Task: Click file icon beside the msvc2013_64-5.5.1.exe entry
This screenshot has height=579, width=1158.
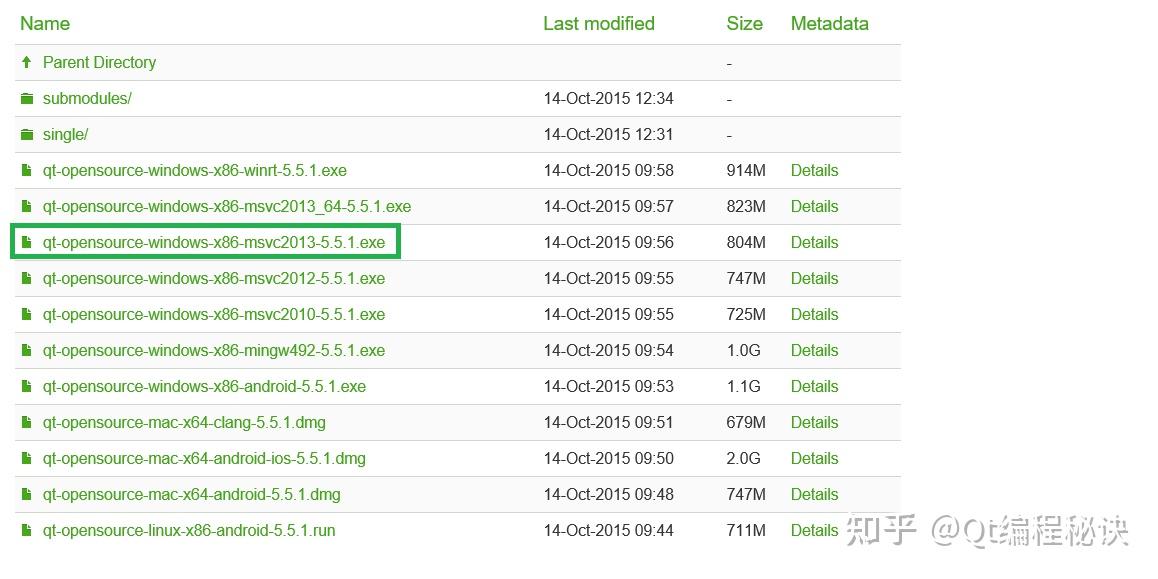Action: tap(27, 206)
